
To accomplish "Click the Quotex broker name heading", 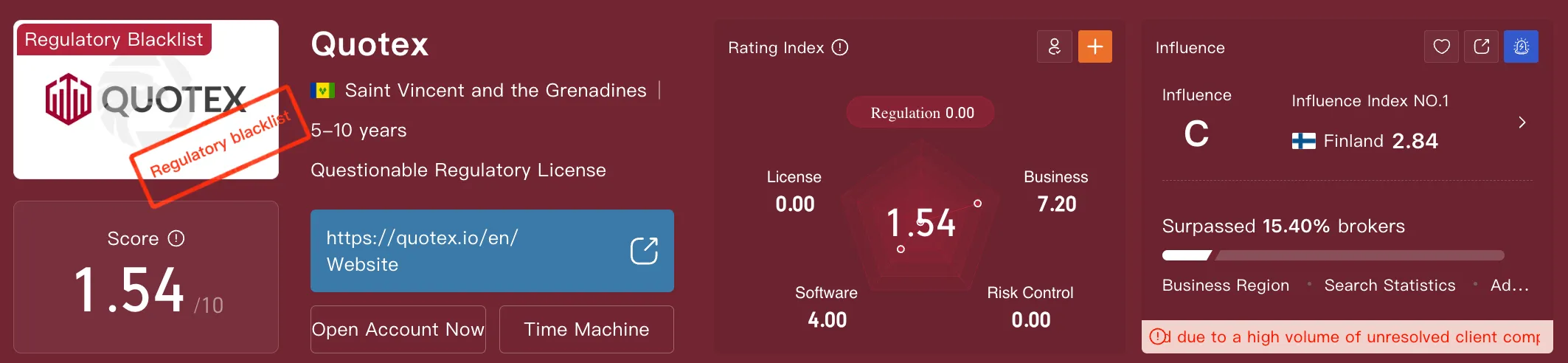I will tap(370, 44).
